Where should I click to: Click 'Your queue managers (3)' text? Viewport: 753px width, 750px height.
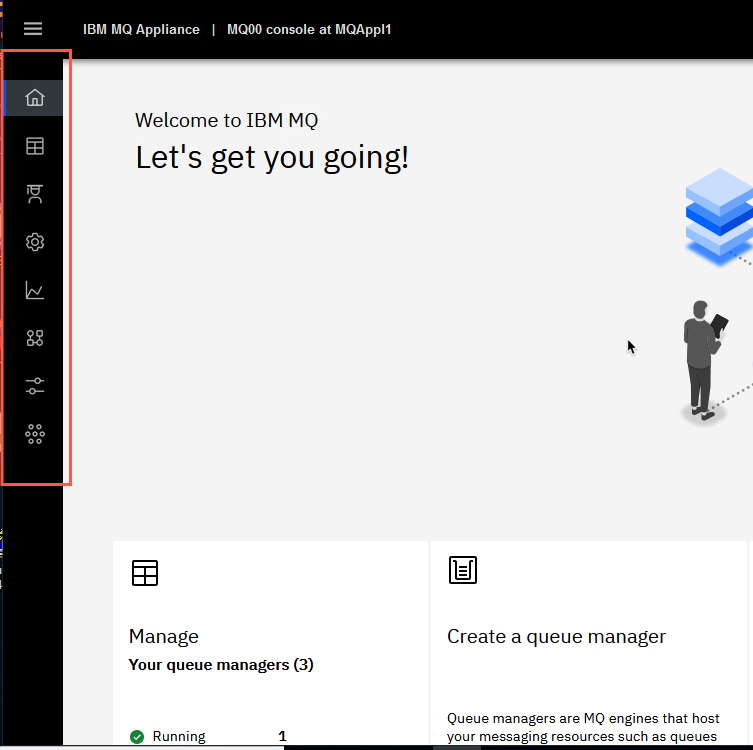click(221, 665)
